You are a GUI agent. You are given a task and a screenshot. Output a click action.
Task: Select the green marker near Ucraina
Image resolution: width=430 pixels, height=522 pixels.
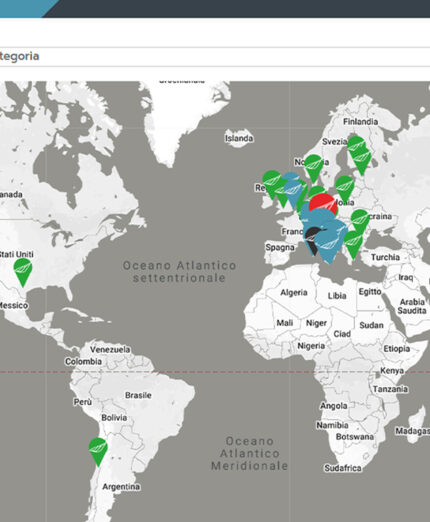point(360,220)
